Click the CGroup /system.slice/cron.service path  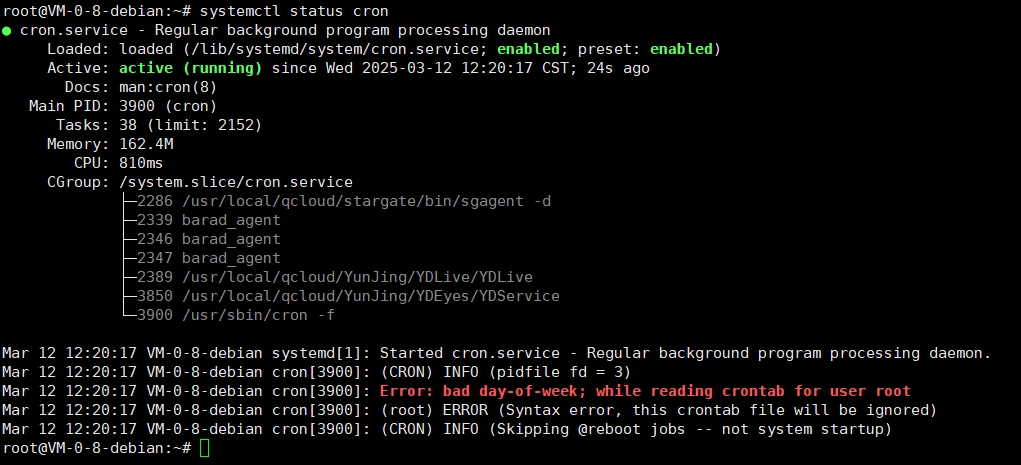[x=236, y=182]
